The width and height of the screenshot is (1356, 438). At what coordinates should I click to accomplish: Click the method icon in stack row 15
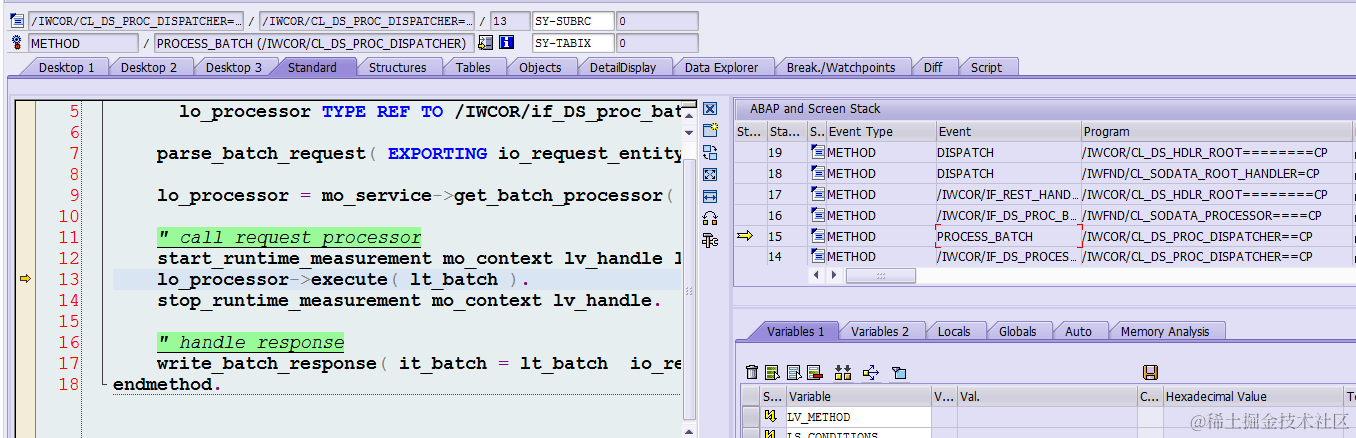tap(817, 237)
